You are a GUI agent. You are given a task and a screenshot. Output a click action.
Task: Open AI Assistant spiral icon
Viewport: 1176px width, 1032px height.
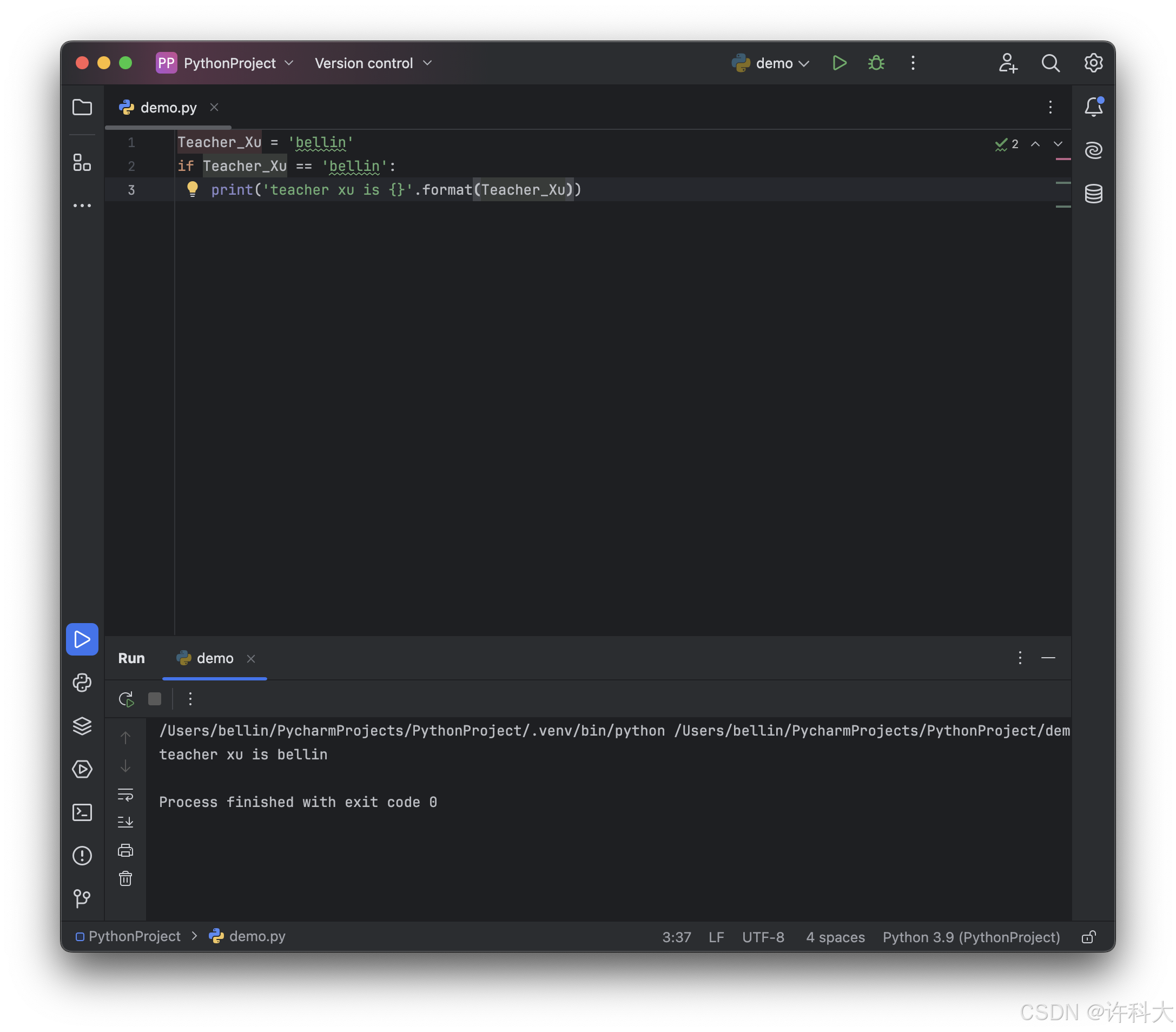click(1094, 150)
